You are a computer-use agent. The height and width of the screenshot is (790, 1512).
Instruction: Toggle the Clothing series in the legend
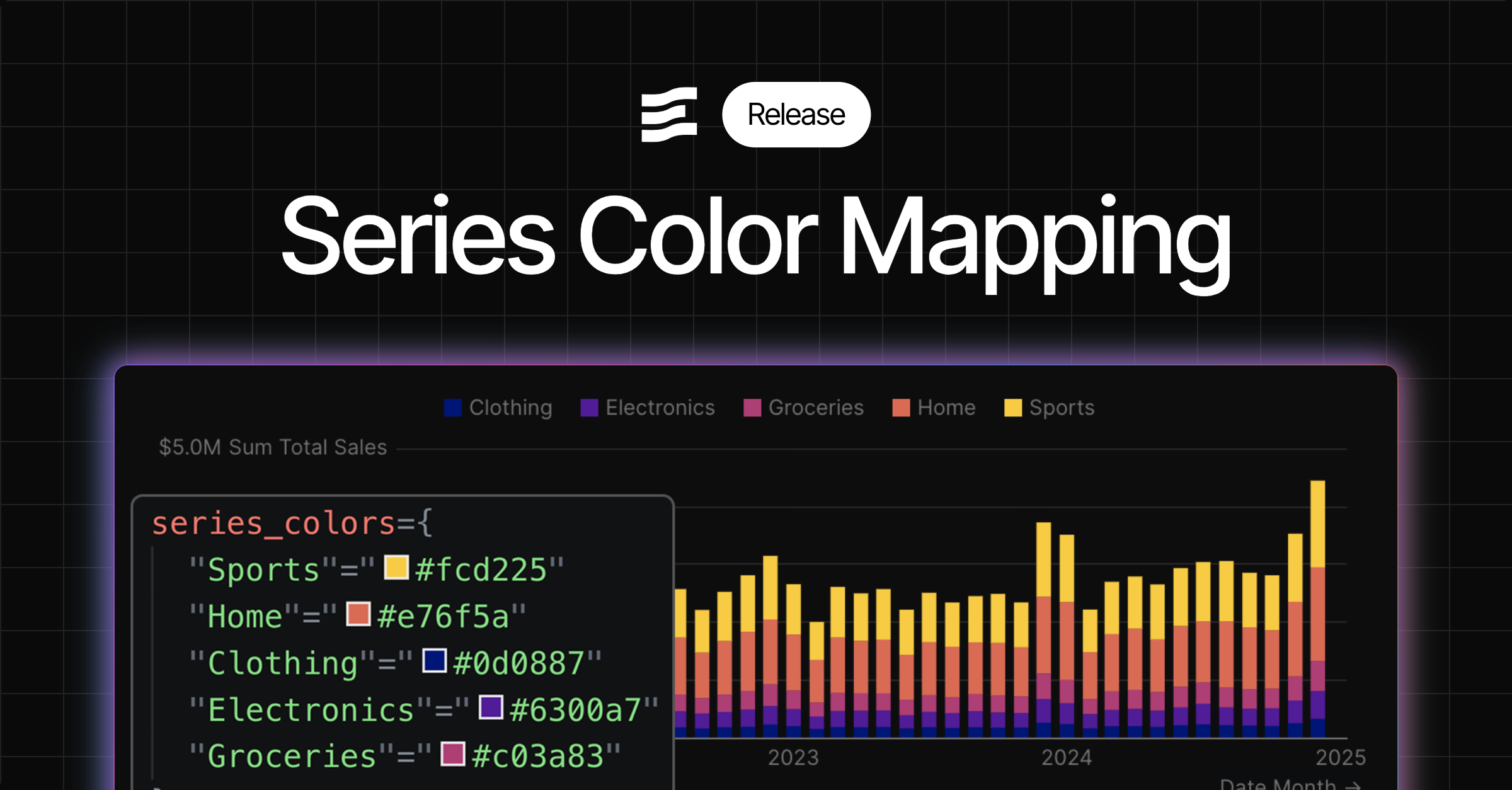tap(497, 408)
